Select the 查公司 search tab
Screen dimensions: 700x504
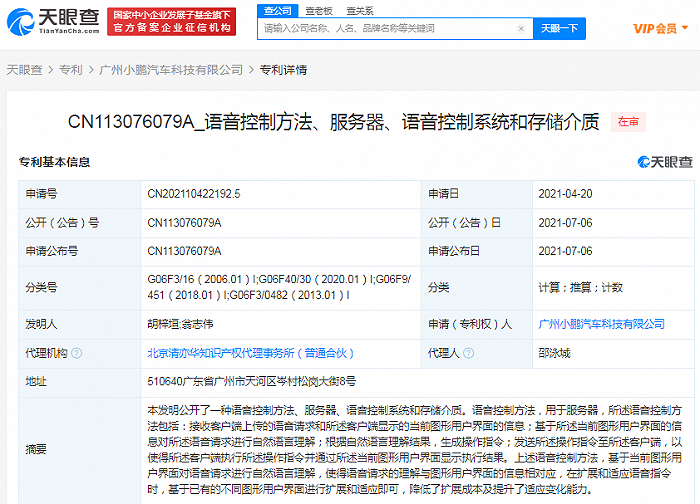[x=278, y=11]
